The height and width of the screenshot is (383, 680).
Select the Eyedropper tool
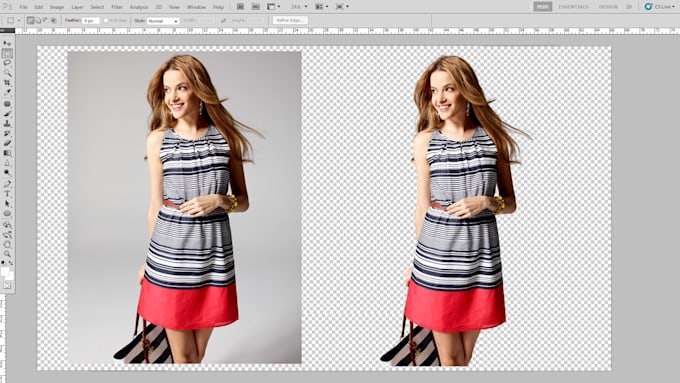point(7,92)
